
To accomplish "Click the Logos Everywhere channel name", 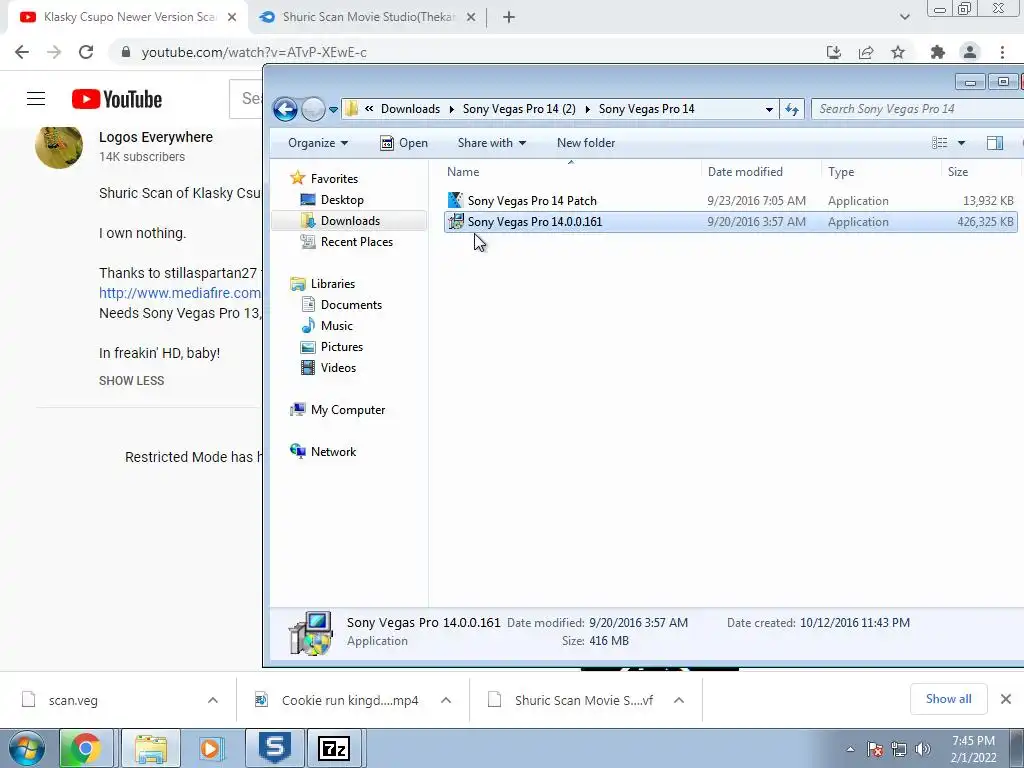I will (156, 137).
